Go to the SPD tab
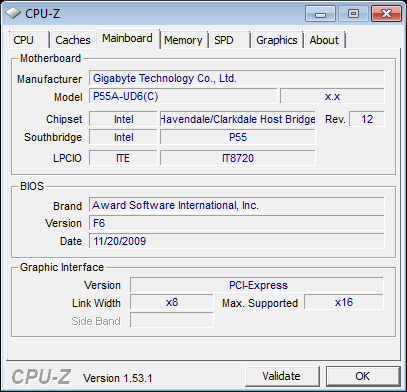This screenshot has width=407, height=392. 229,40
